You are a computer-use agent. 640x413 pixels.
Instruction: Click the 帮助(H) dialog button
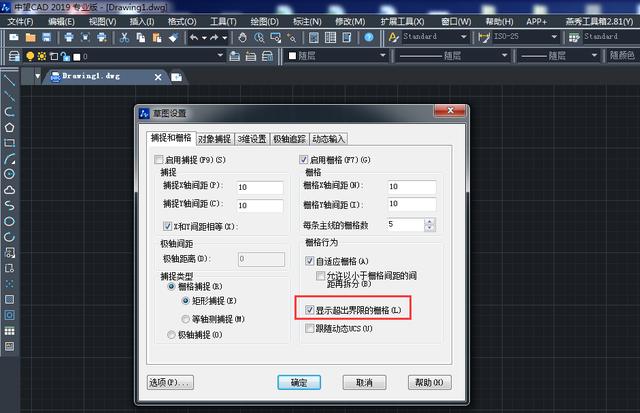click(x=429, y=382)
